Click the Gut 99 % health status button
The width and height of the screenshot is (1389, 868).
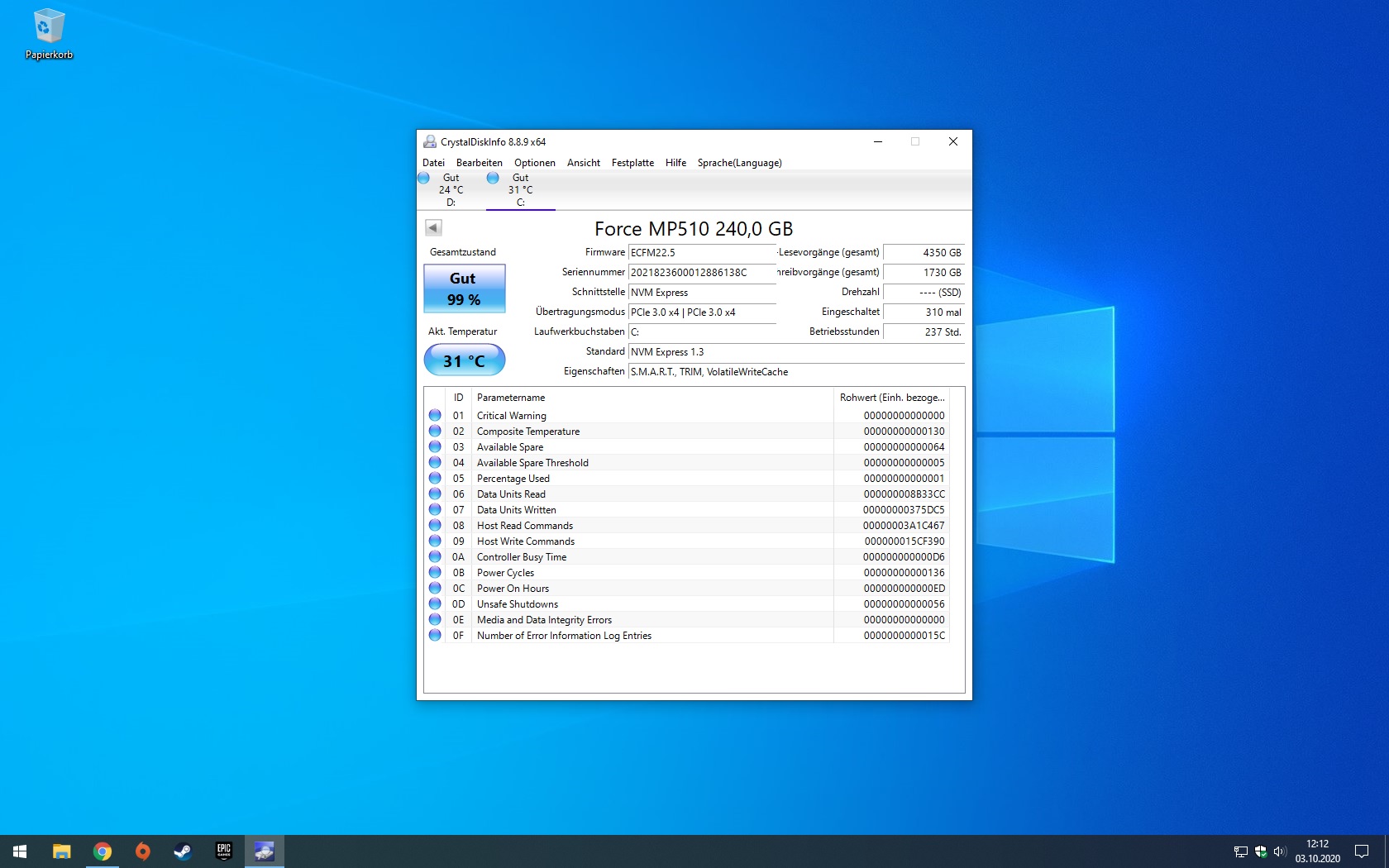pos(464,289)
